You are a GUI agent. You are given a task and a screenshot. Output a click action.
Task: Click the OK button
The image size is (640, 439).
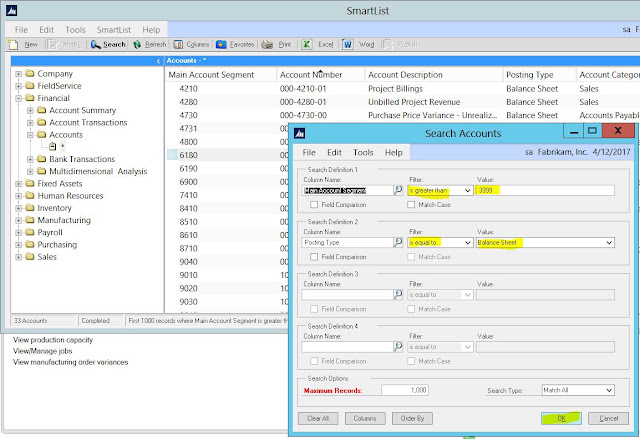[562, 419]
